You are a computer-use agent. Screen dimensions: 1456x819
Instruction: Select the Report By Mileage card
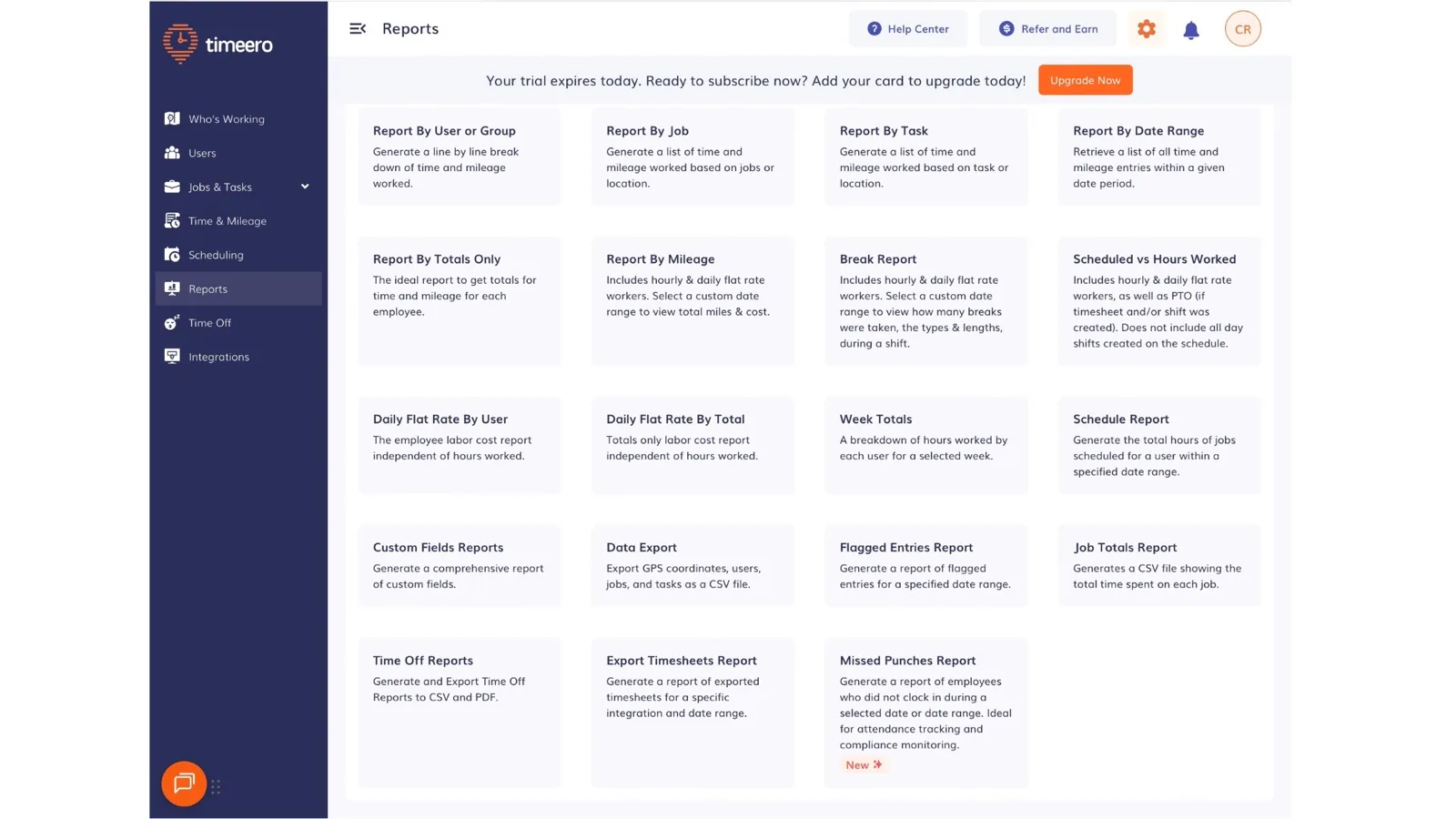tap(693, 301)
